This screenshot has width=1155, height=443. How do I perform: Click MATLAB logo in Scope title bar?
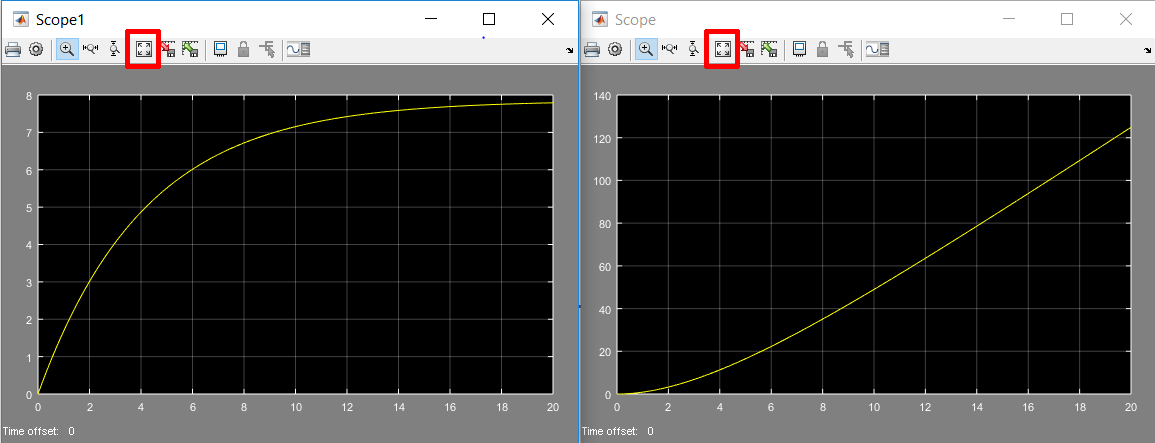click(600, 20)
